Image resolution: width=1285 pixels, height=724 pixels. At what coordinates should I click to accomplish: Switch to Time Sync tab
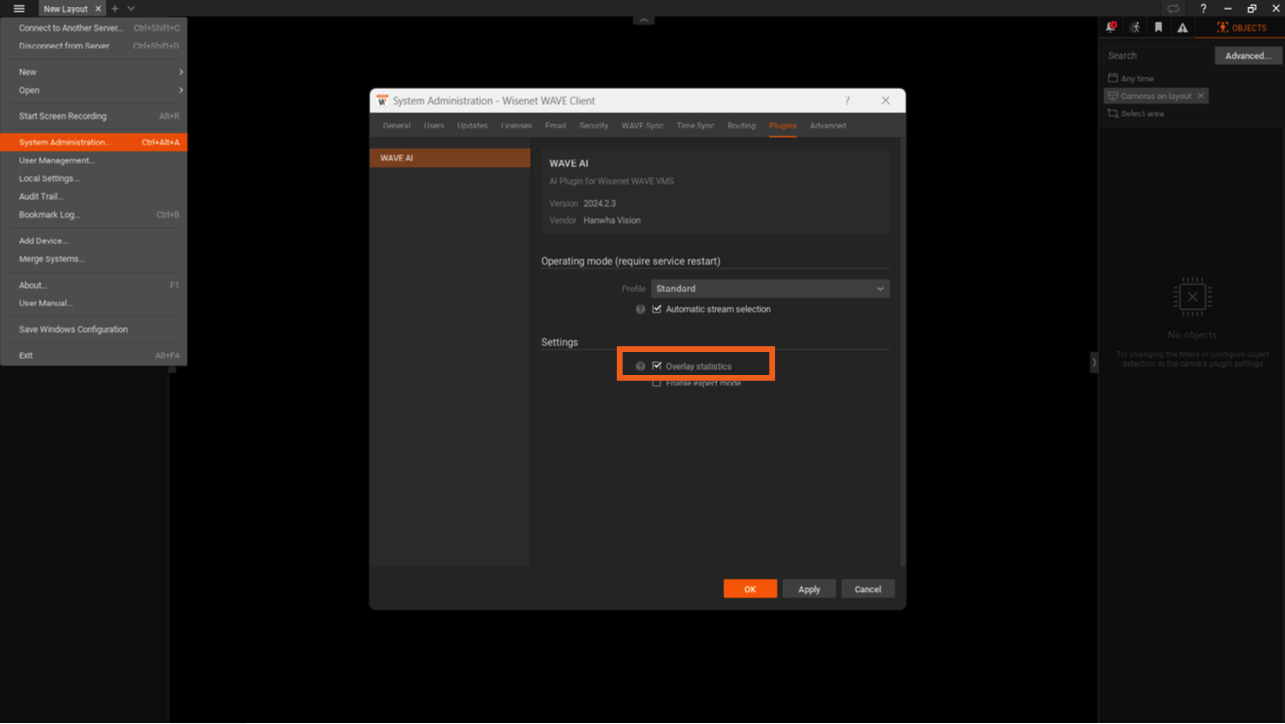[x=695, y=126]
